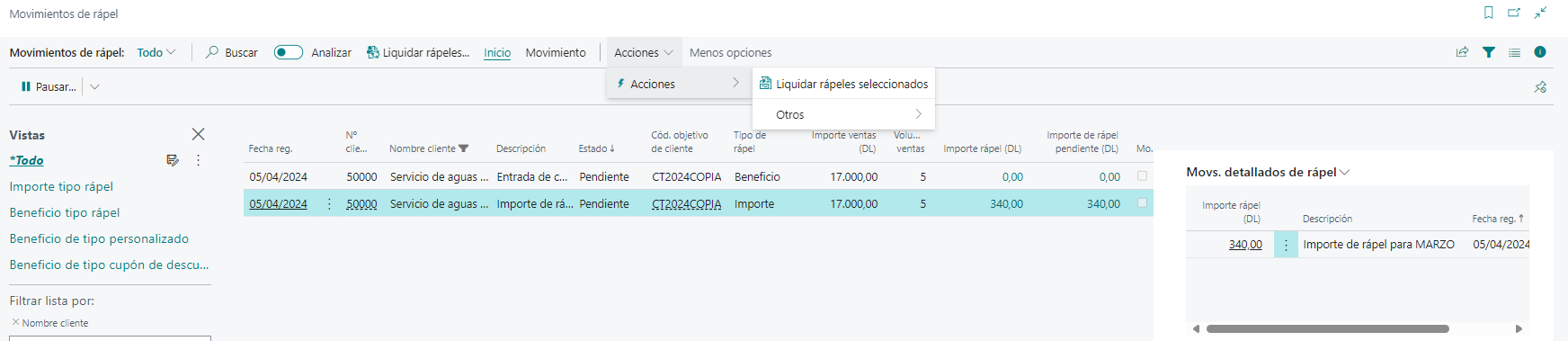This screenshot has width=1568, height=341.
Task: Remove the Nombre cliente filter
Action: click(15, 321)
